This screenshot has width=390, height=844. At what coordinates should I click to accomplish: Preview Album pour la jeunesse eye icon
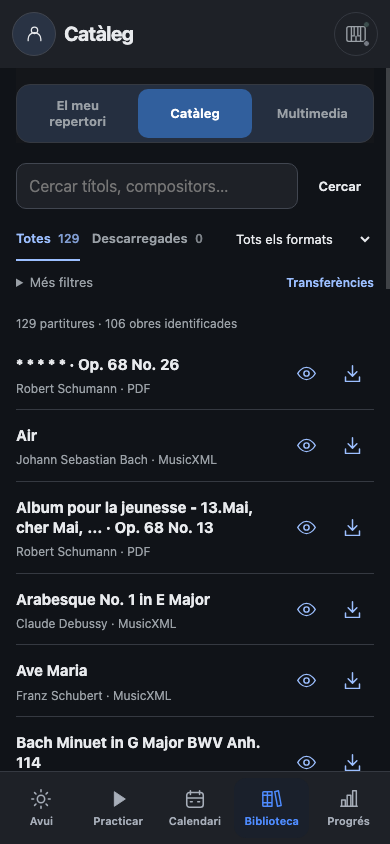[x=307, y=528]
